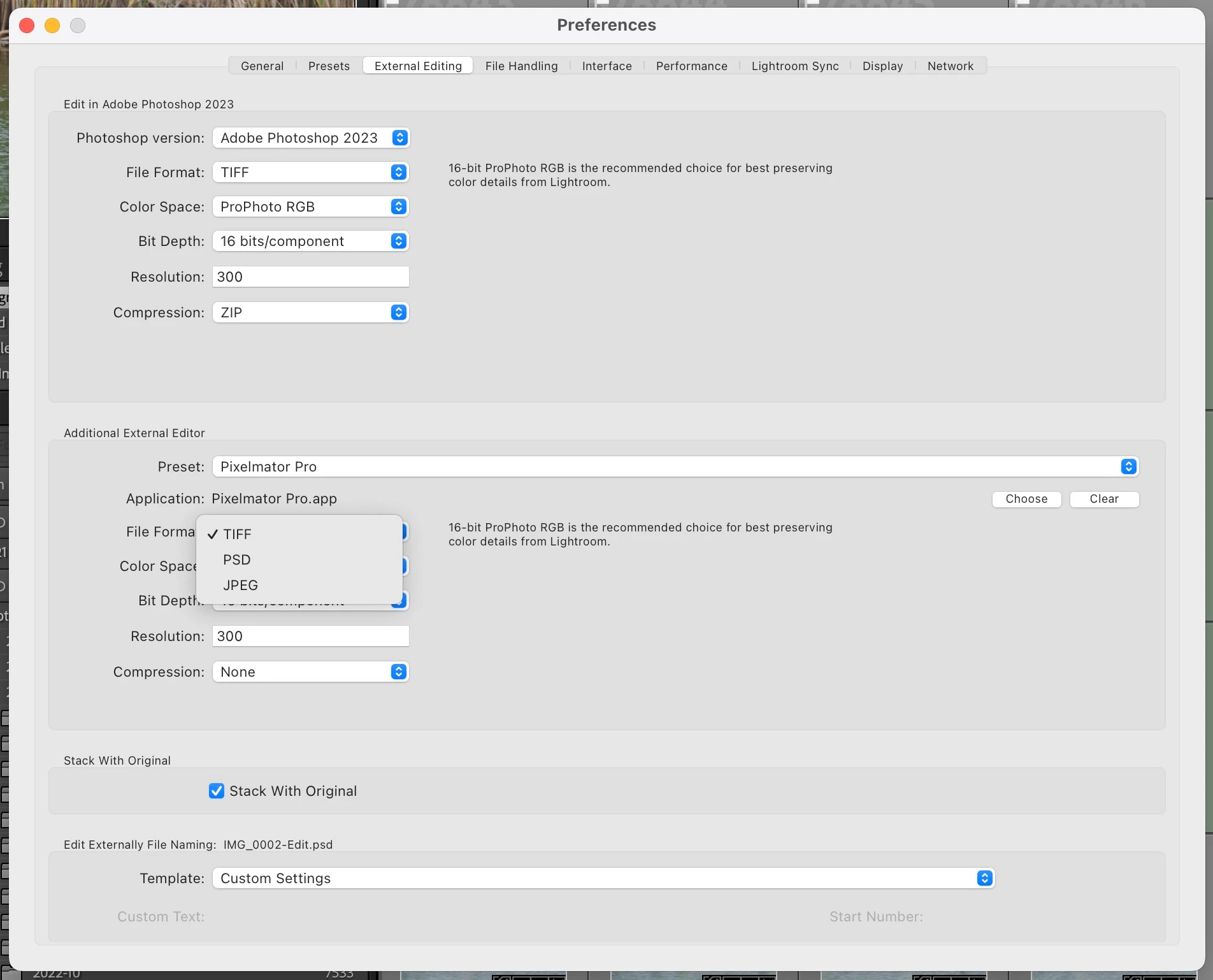Open the Presets tab
The width and height of the screenshot is (1213, 980).
(329, 66)
